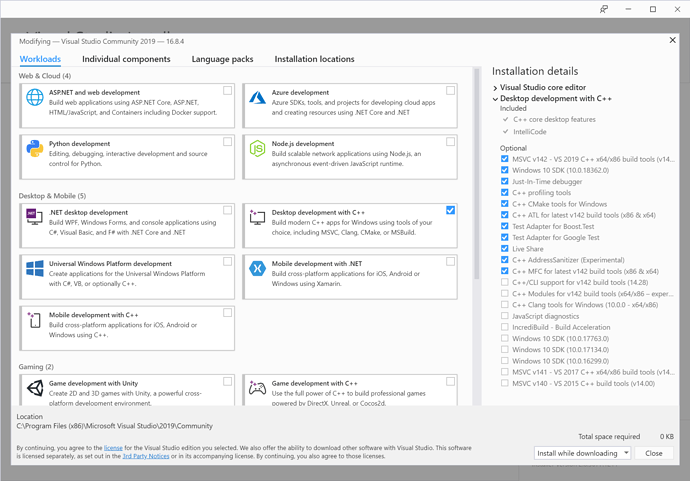Check the Azure development workload box
This screenshot has height=481, width=690.
(450, 90)
